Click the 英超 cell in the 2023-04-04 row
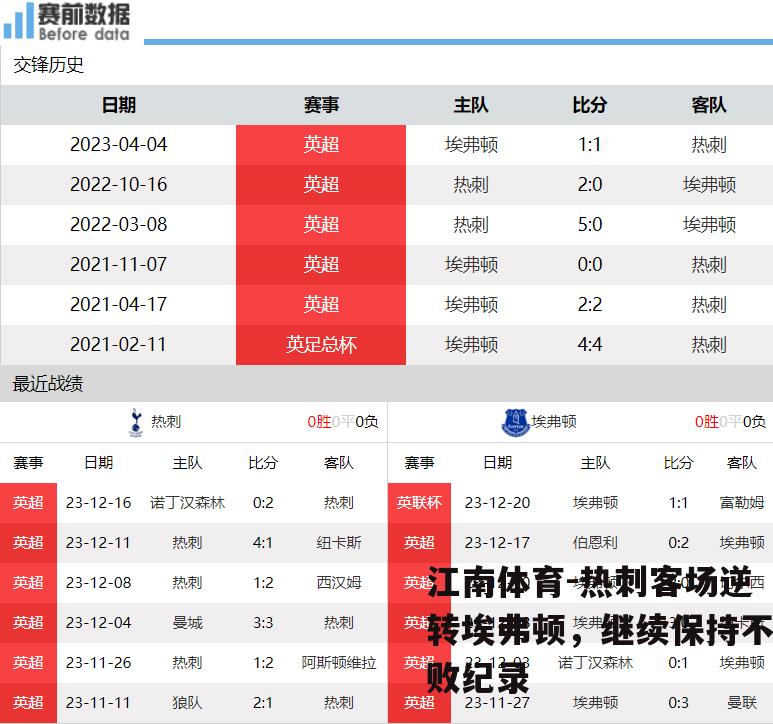 click(x=321, y=145)
